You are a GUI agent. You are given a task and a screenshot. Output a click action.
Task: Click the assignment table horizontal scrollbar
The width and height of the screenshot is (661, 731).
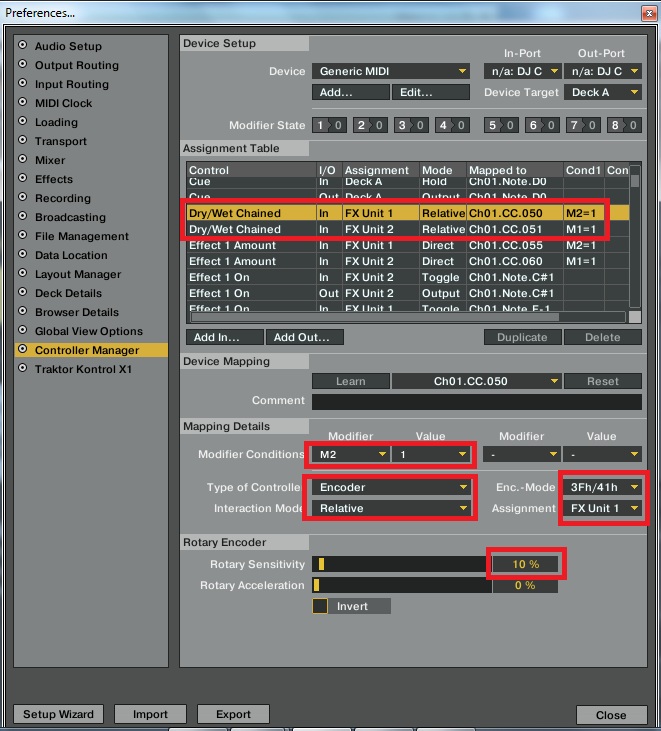[x=408, y=317]
